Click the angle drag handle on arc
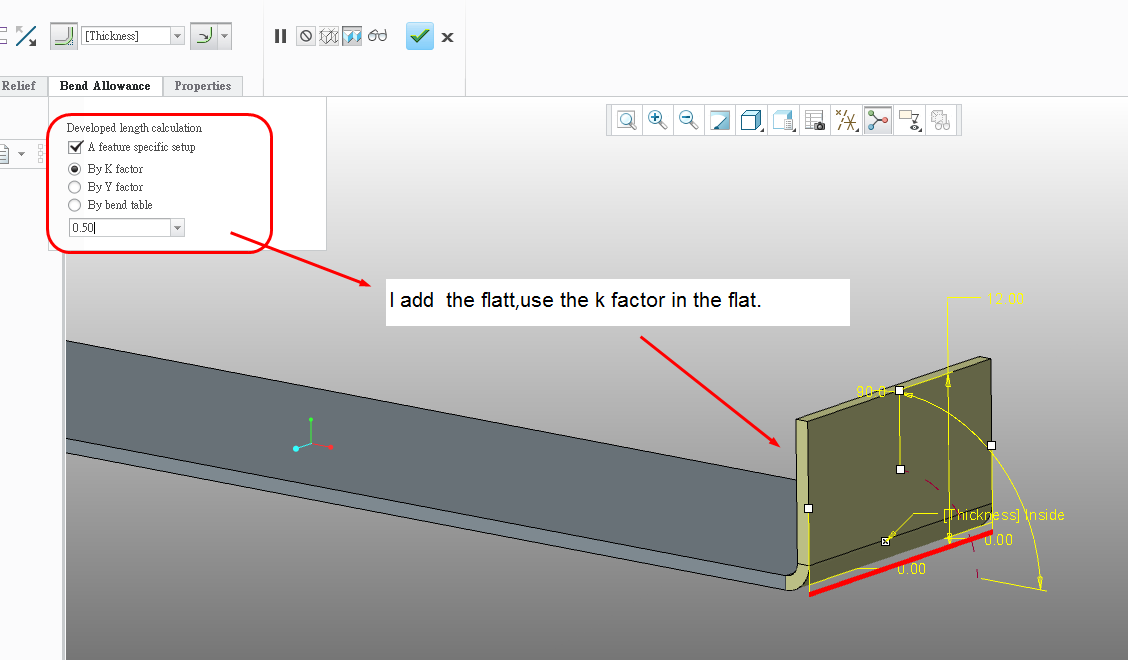1128x660 pixels. pos(991,446)
